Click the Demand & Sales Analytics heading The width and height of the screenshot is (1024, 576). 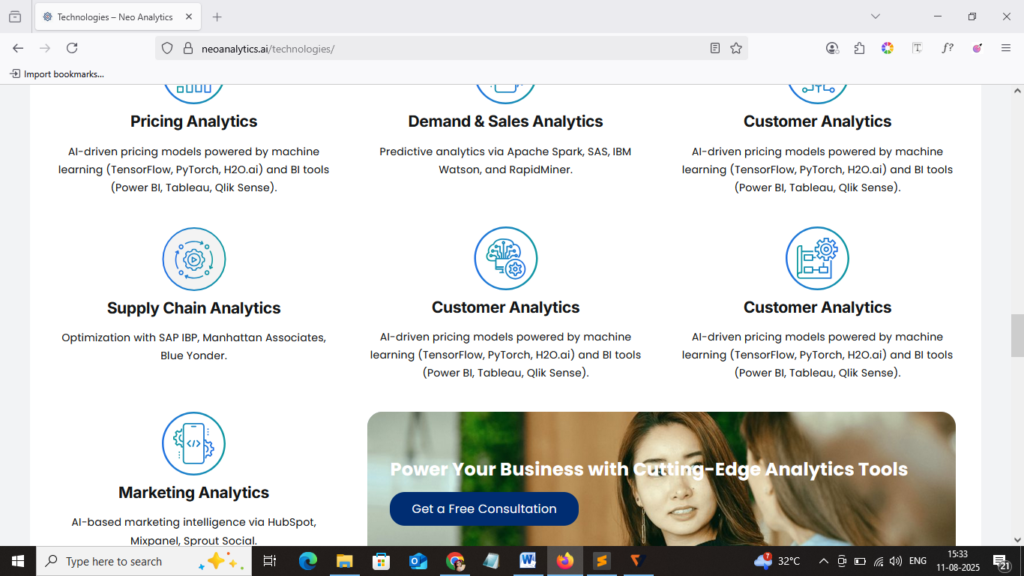(505, 121)
